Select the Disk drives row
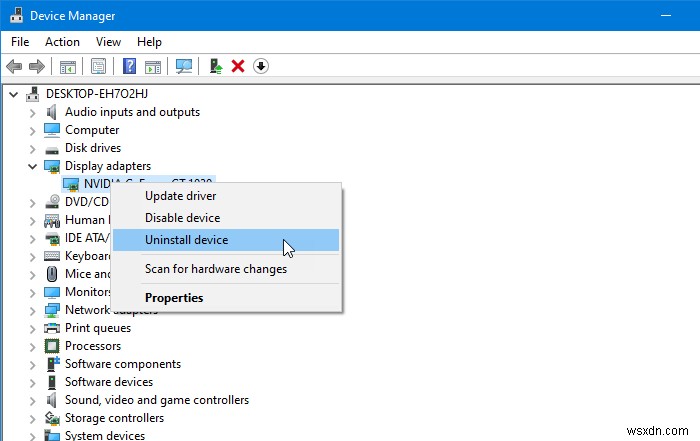Screen dimensions: 700x441 click(x=93, y=148)
